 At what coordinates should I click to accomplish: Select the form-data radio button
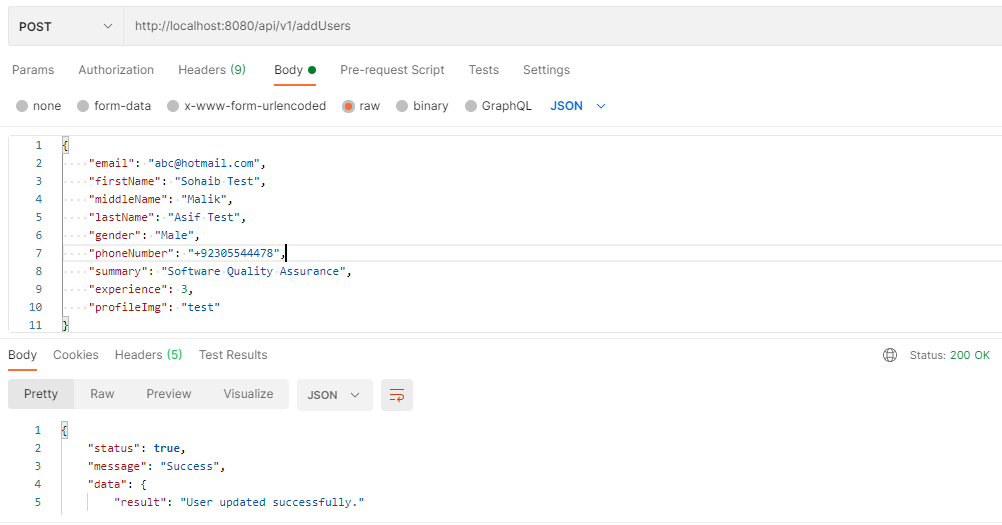point(83,106)
